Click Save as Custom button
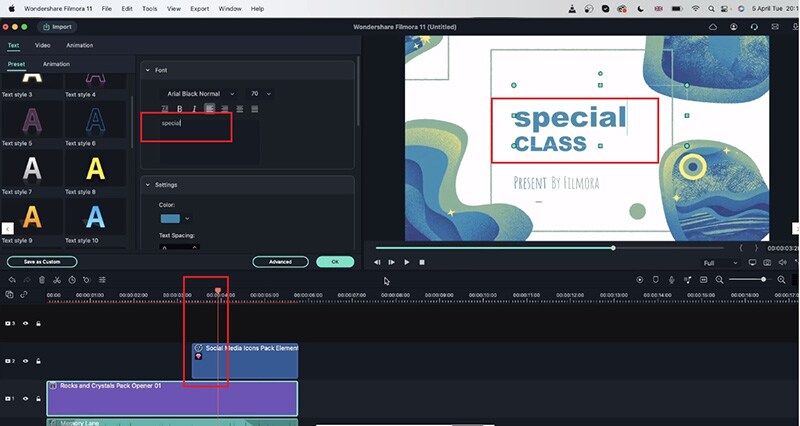Viewport: 800px width, 426px height. tap(42, 262)
